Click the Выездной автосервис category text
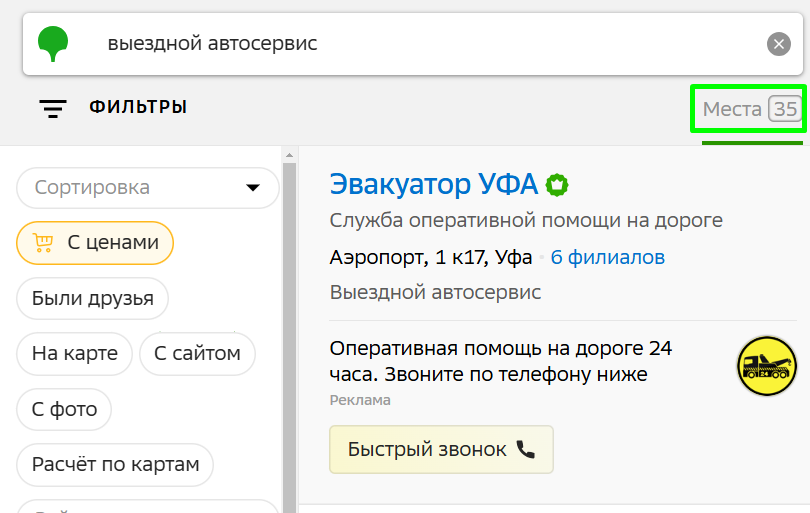810x513 pixels. pyautogui.click(x=435, y=292)
